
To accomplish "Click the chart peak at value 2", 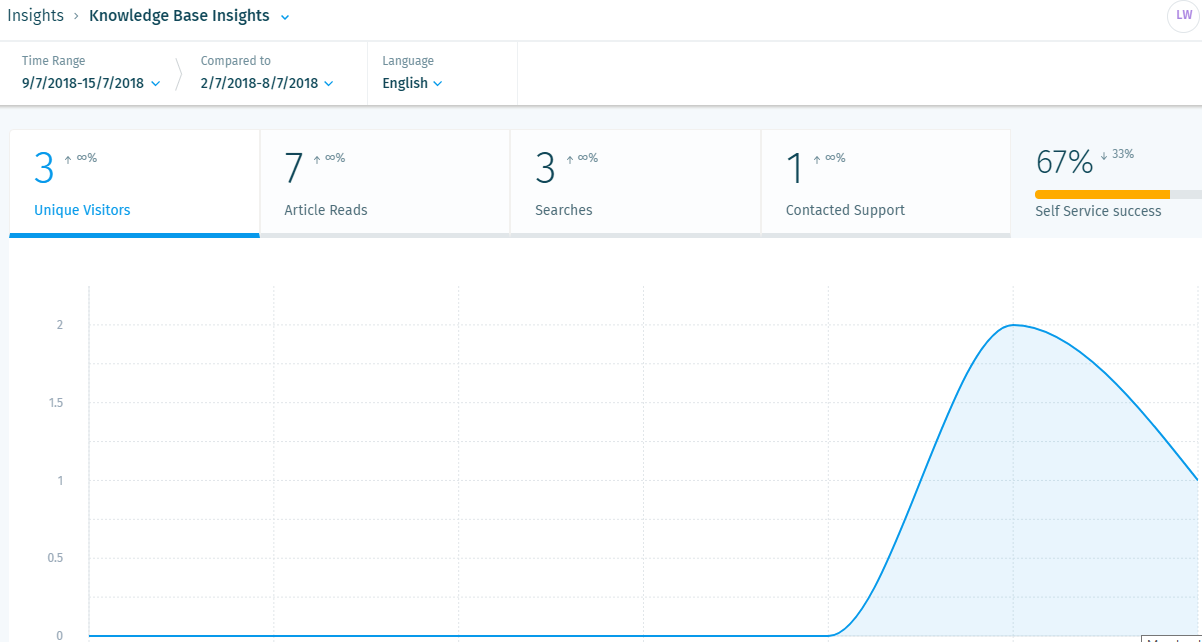I will [1014, 325].
